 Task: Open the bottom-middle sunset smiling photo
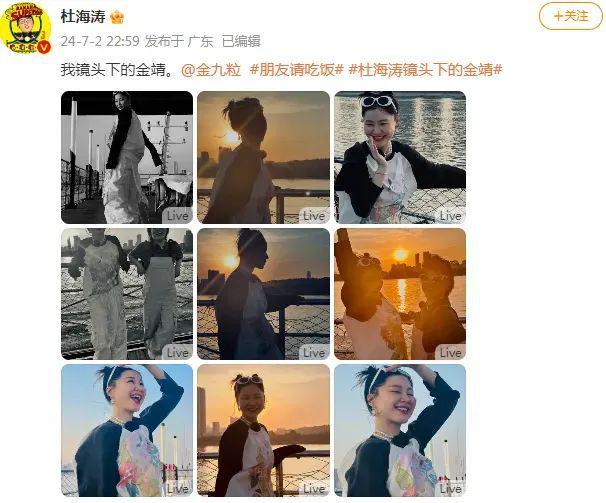[x=264, y=430]
